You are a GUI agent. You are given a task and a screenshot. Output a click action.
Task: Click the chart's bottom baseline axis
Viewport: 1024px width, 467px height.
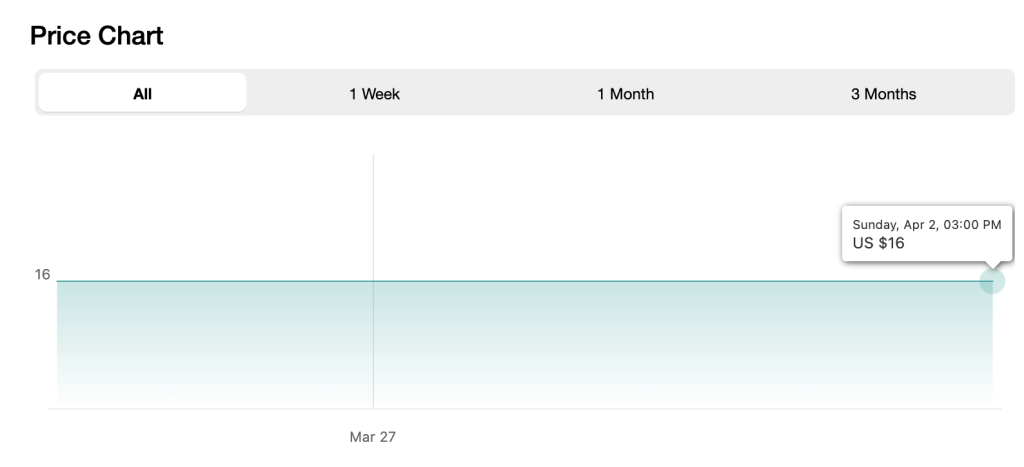[525, 408]
